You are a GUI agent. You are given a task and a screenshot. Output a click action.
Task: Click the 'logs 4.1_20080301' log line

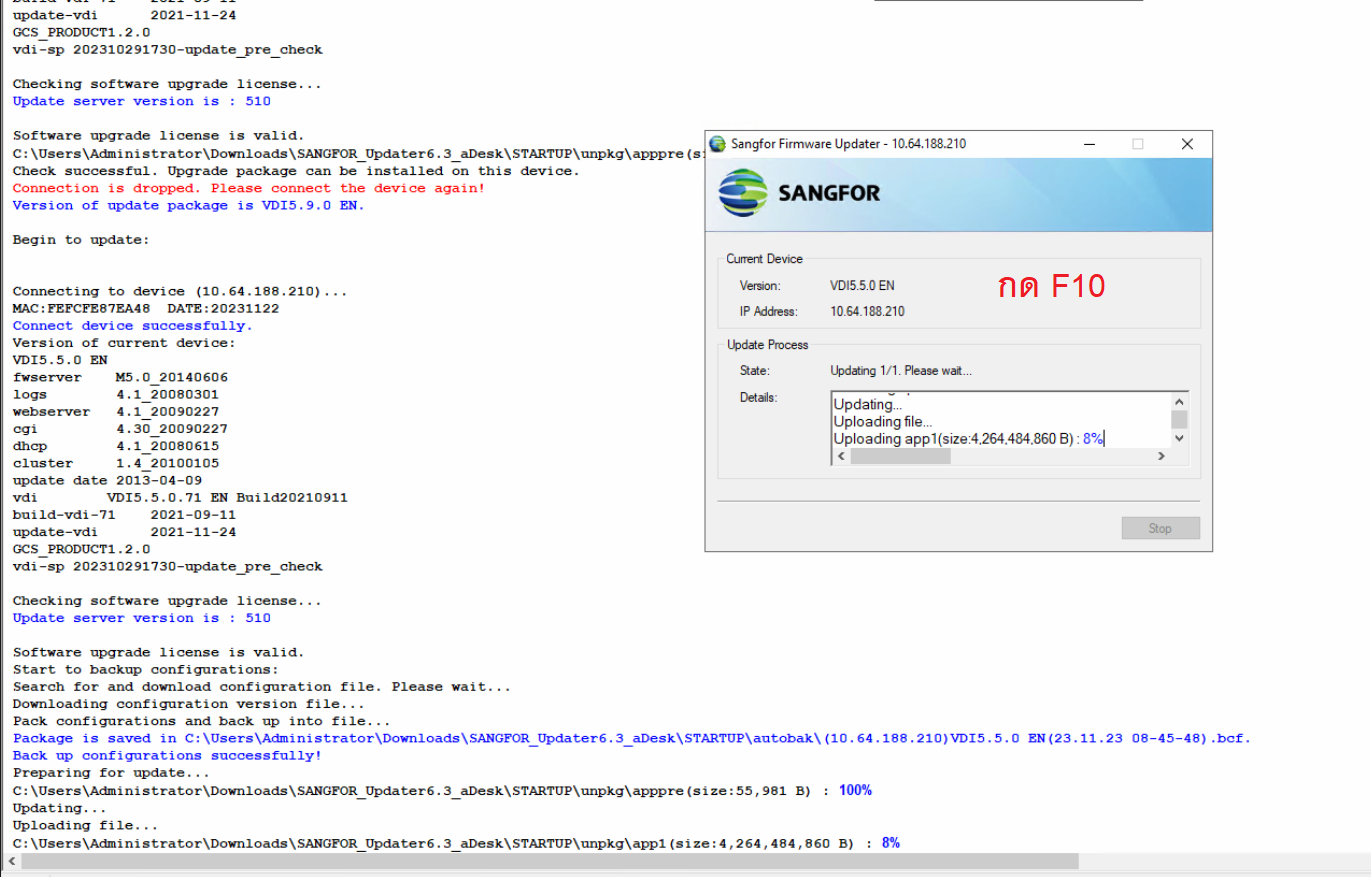point(116,394)
